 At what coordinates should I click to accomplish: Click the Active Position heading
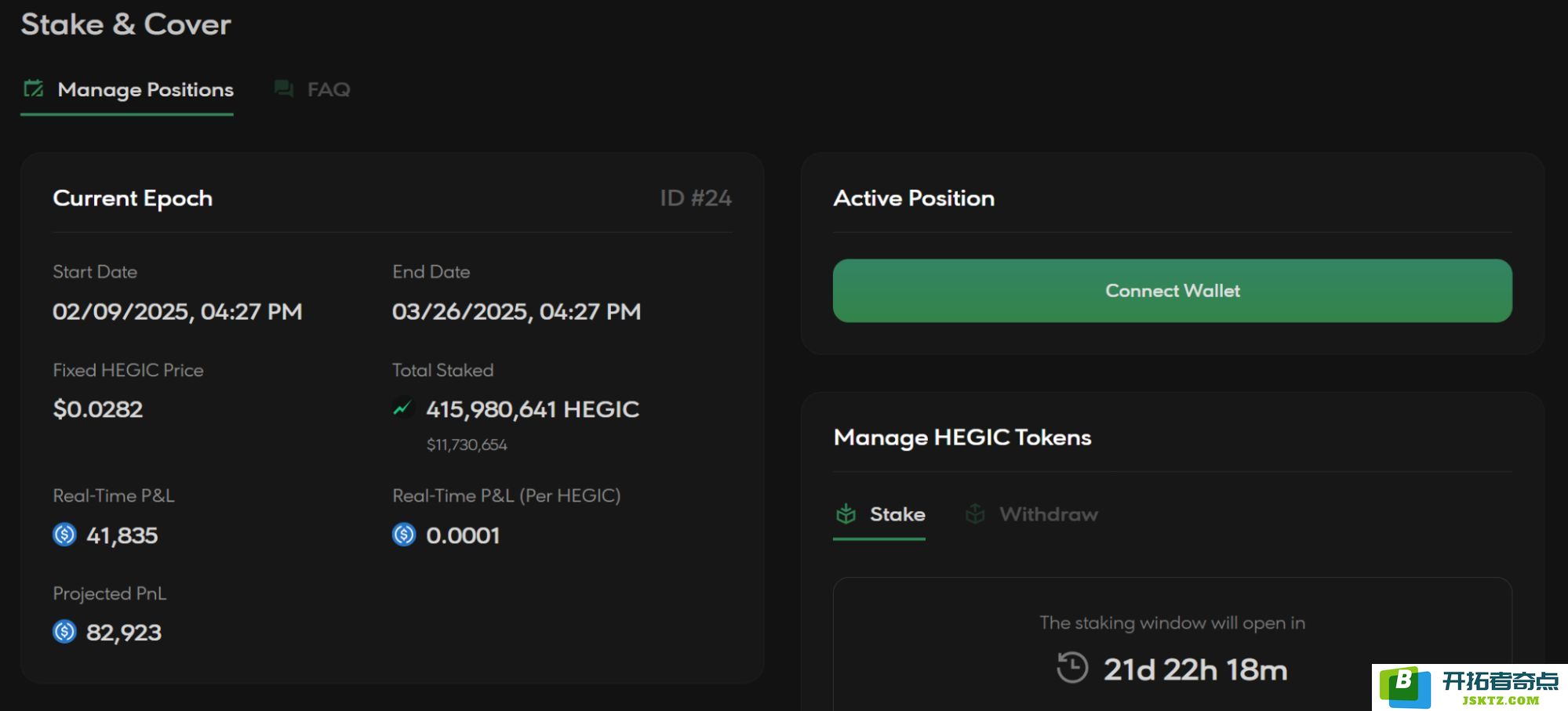click(x=914, y=198)
